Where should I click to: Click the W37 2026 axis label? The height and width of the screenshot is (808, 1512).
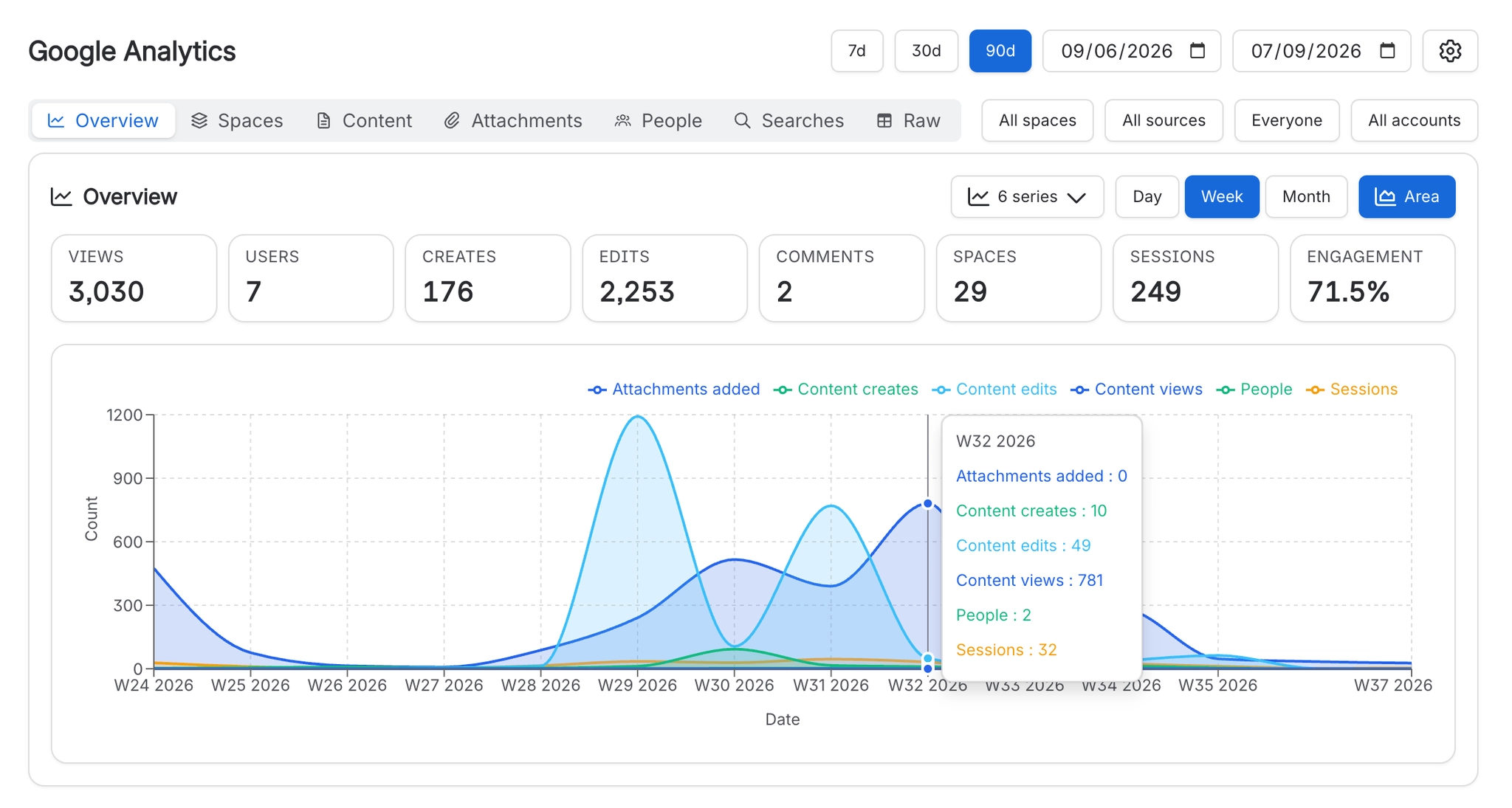1393,686
